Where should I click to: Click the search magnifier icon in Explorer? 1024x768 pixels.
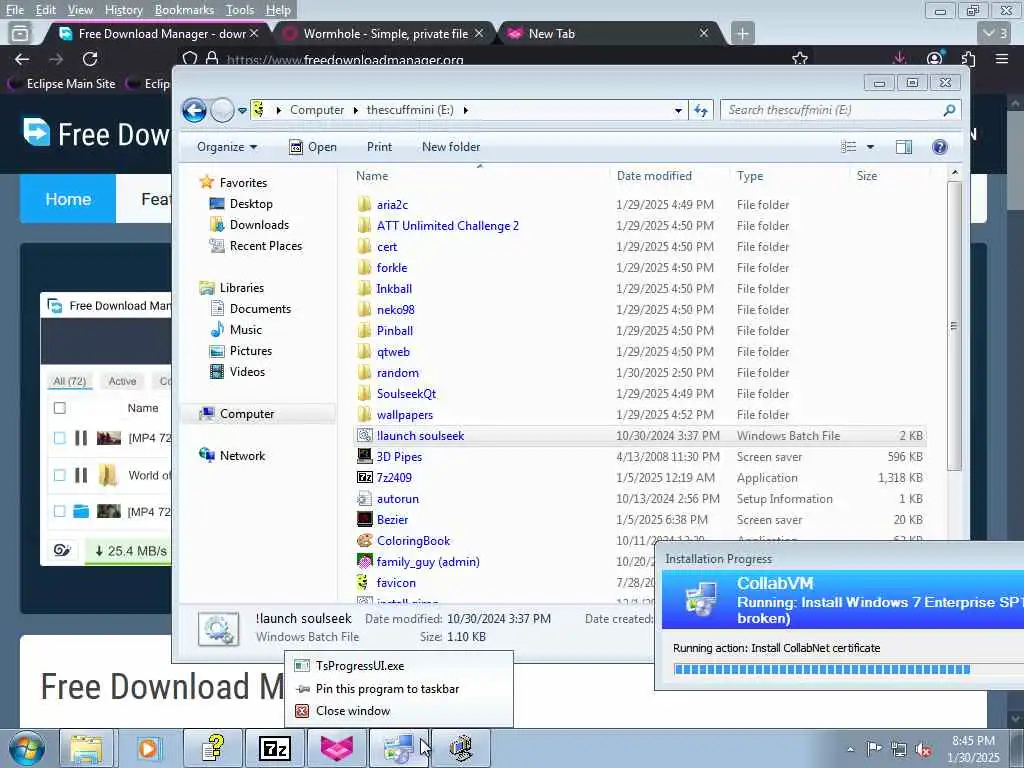[x=949, y=110]
